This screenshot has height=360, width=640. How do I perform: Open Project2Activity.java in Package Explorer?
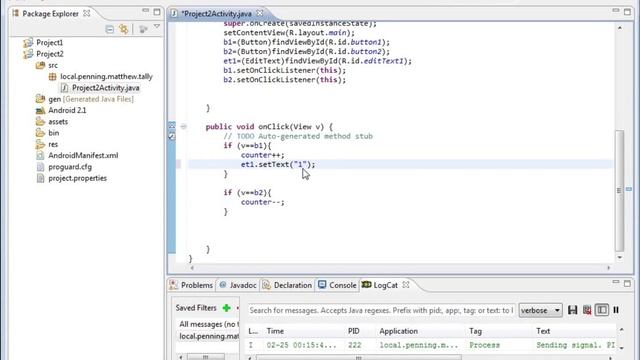pyautogui.click(x=105, y=88)
